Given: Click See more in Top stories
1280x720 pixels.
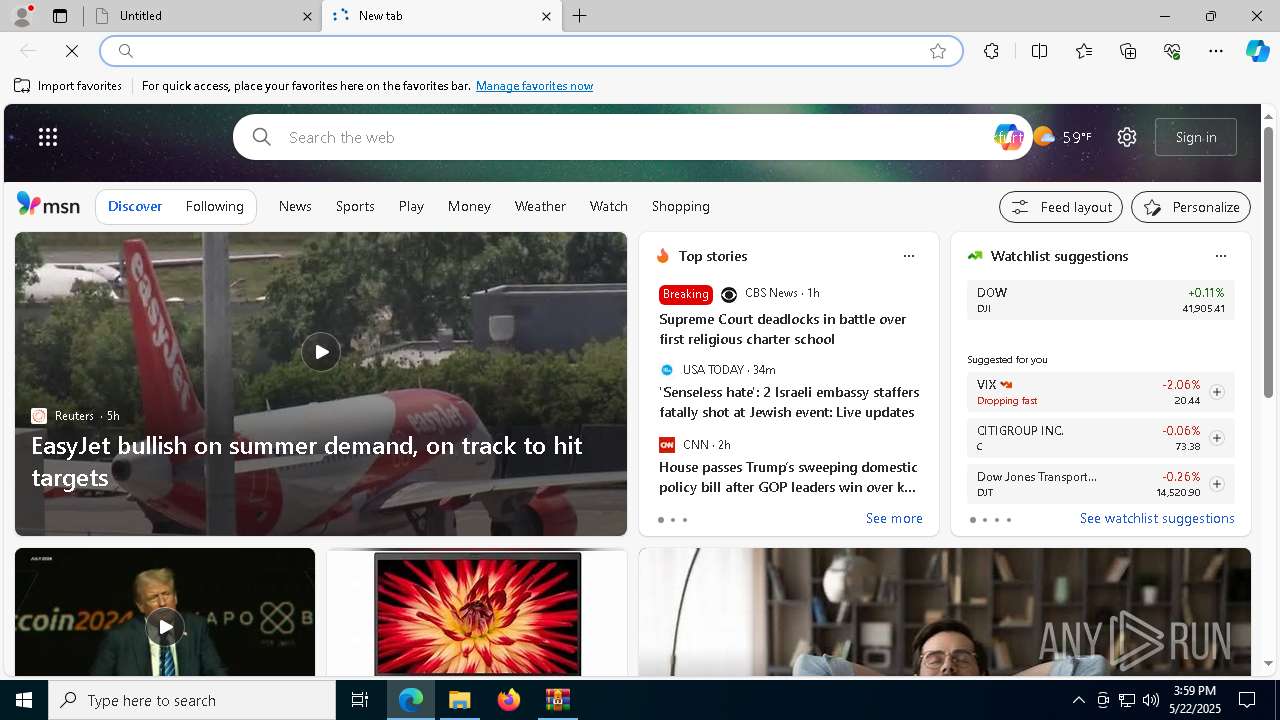Looking at the screenshot, I should coord(894,518).
